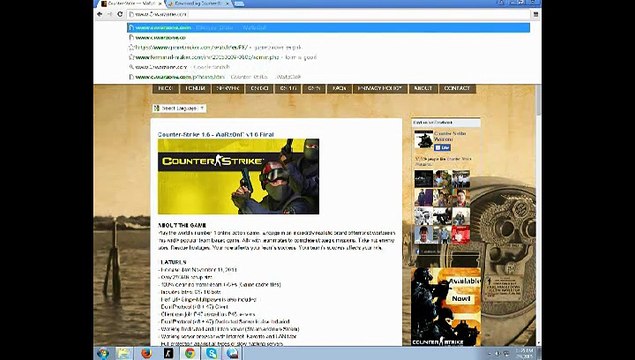The height and width of the screenshot is (360, 635).
Task: Open the CONTACT navigation button
Action: tap(457, 89)
